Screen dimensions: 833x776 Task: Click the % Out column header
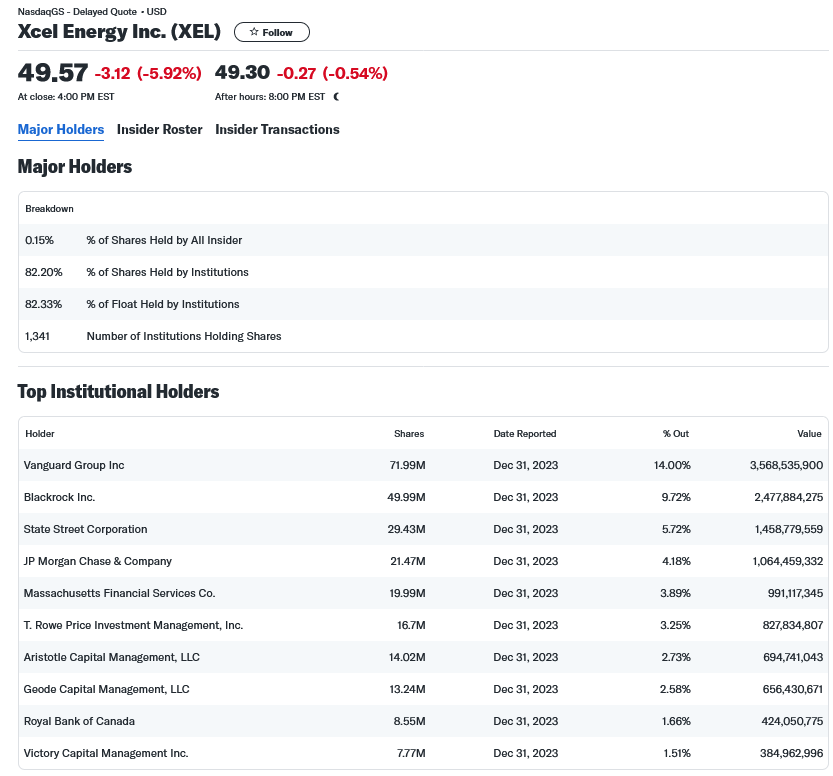coord(676,433)
